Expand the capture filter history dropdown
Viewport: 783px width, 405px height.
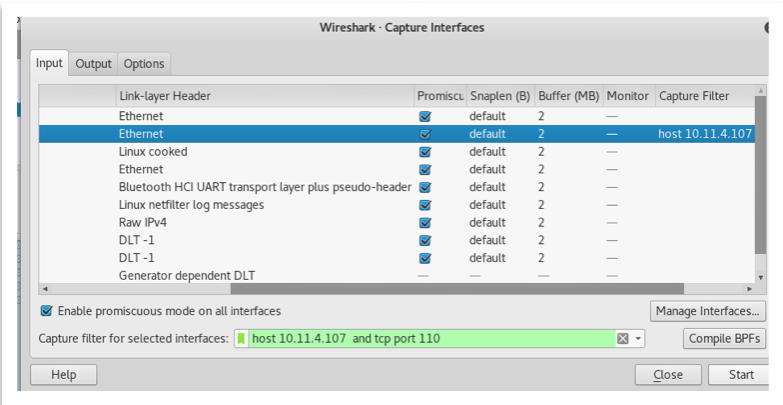click(638, 339)
